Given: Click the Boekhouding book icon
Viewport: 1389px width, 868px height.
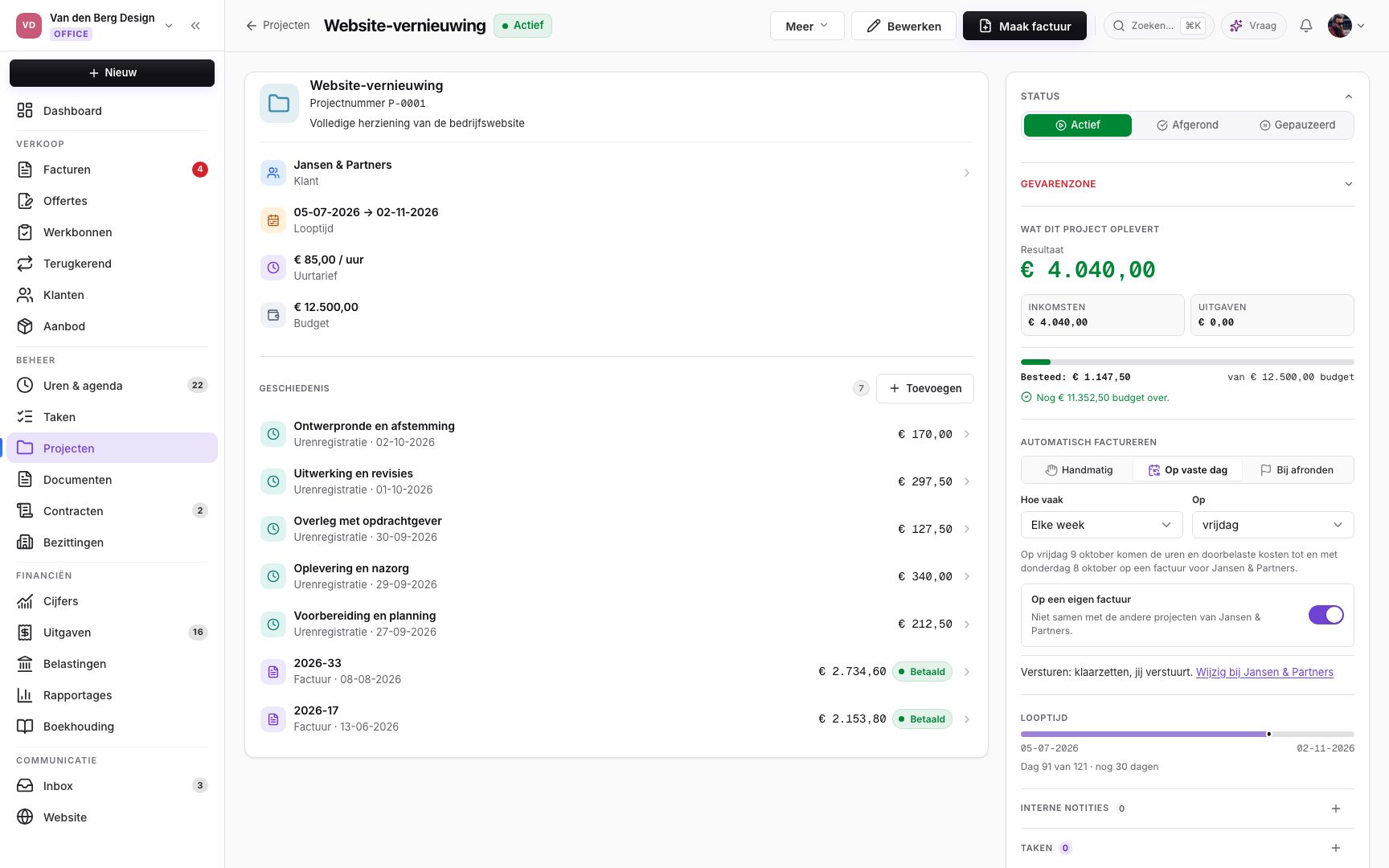Looking at the screenshot, I should click(x=25, y=727).
